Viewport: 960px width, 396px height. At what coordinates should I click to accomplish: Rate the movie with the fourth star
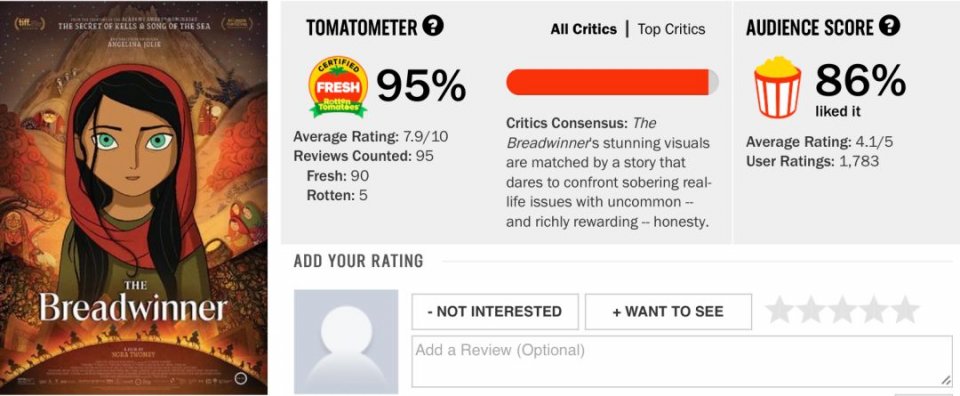(873, 310)
